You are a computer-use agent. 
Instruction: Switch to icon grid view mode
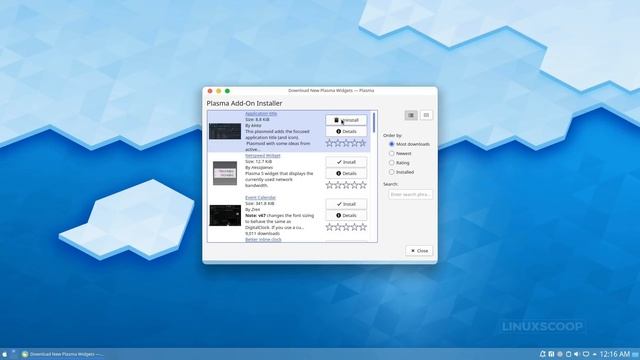tap(426, 116)
